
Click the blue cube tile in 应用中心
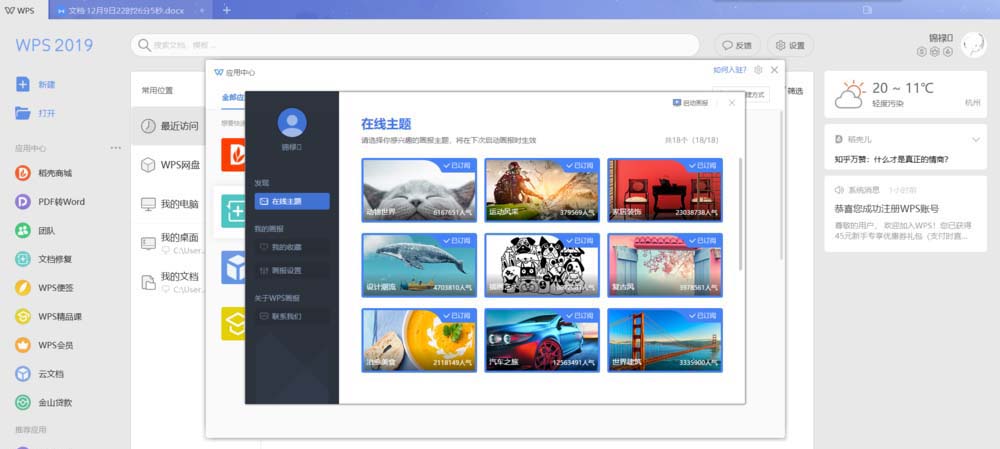coord(233,267)
